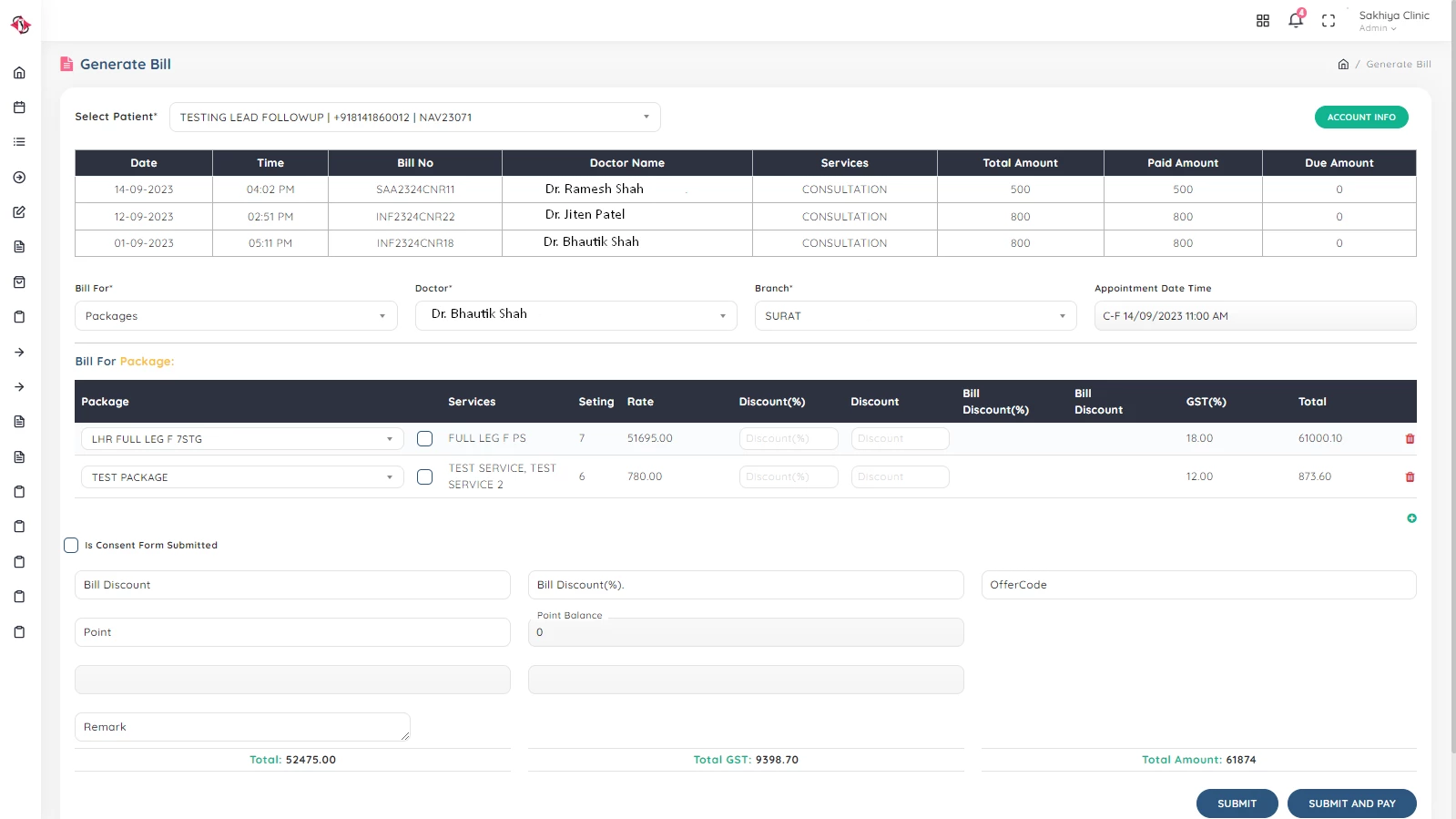The image size is (1456, 819).
Task: Click the SUBMIT AND PAY button
Action: click(1351, 804)
